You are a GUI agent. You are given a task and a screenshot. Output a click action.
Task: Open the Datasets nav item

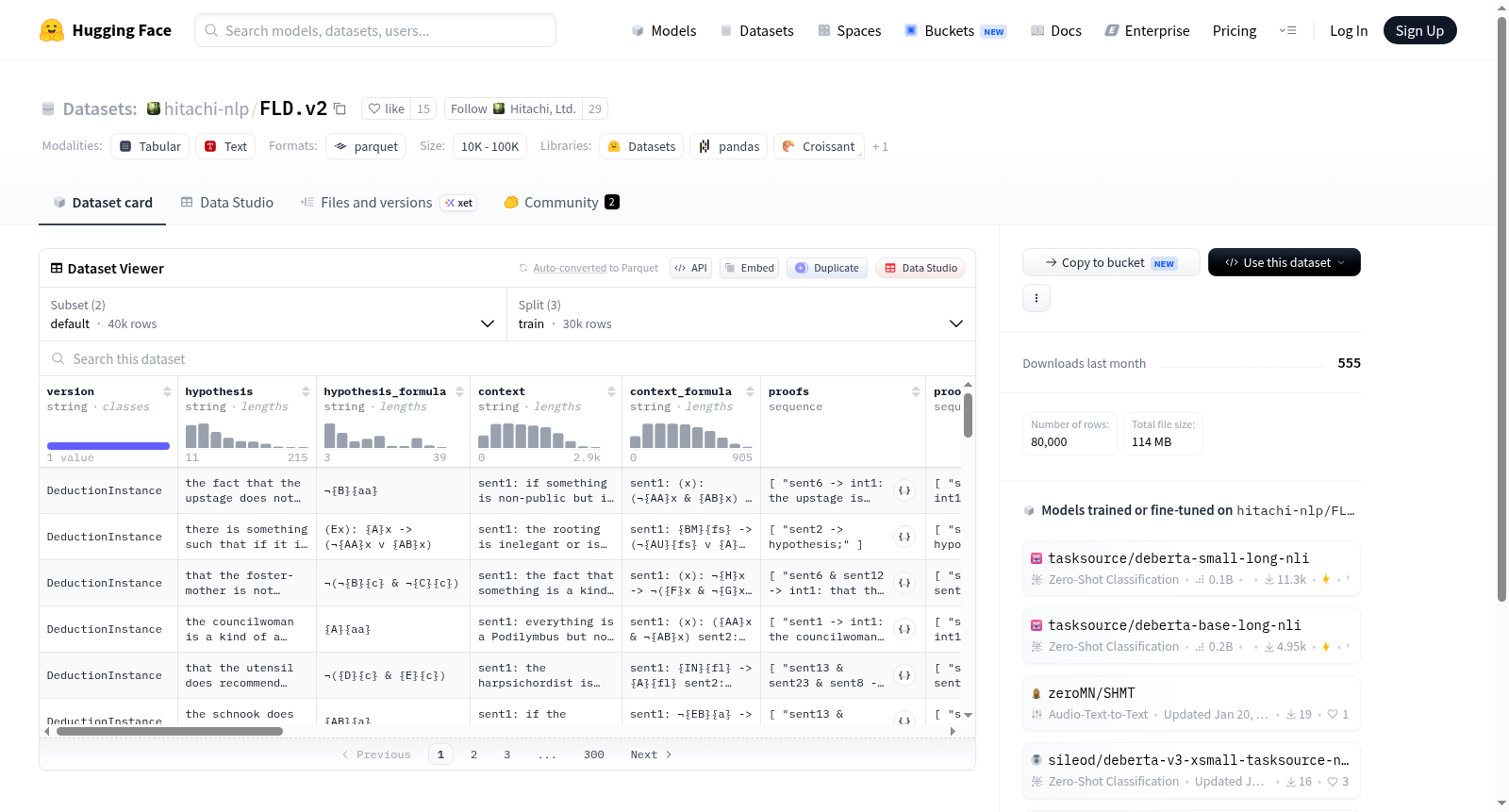757,30
